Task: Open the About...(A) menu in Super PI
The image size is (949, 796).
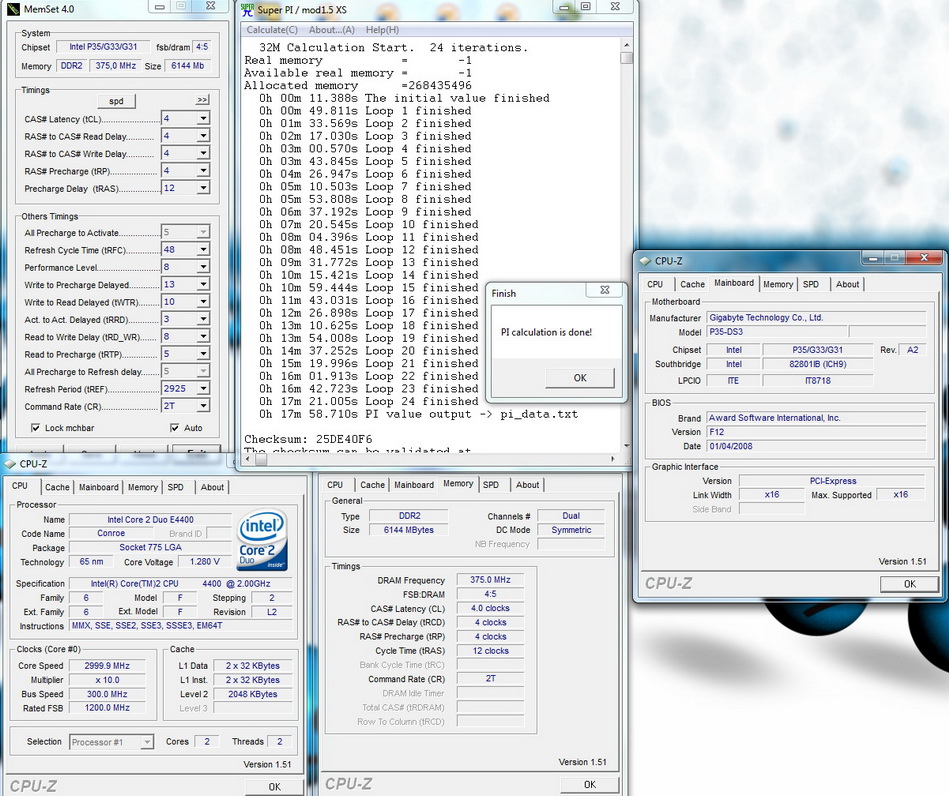Action: (x=332, y=30)
